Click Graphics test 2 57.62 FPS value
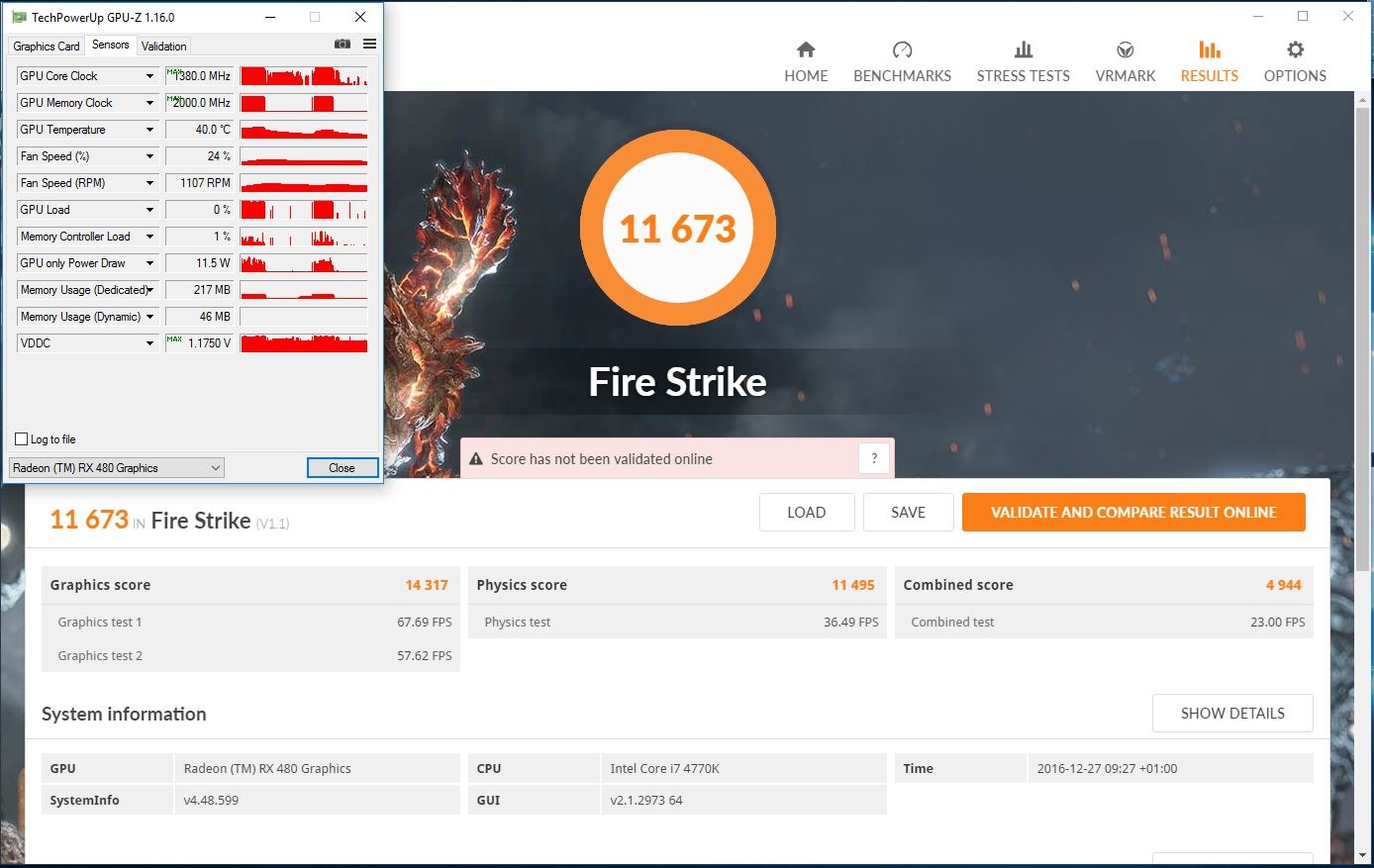1374x868 pixels. point(425,656)
